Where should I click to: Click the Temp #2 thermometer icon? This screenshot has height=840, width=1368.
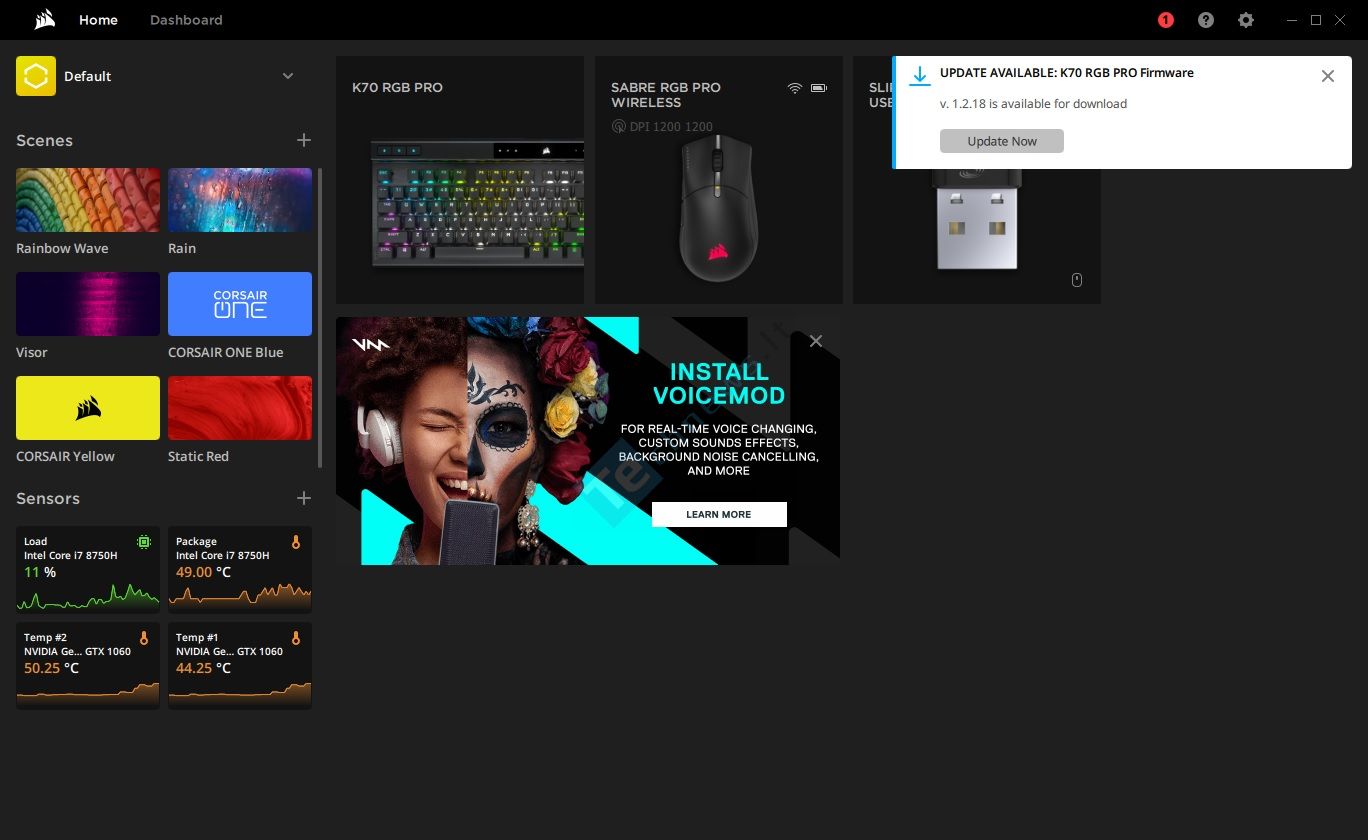click(144, 638)
